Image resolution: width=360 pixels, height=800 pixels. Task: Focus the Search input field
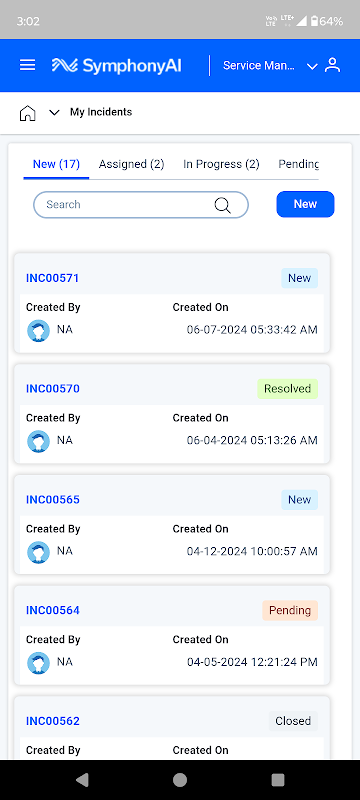pos(141,205)
